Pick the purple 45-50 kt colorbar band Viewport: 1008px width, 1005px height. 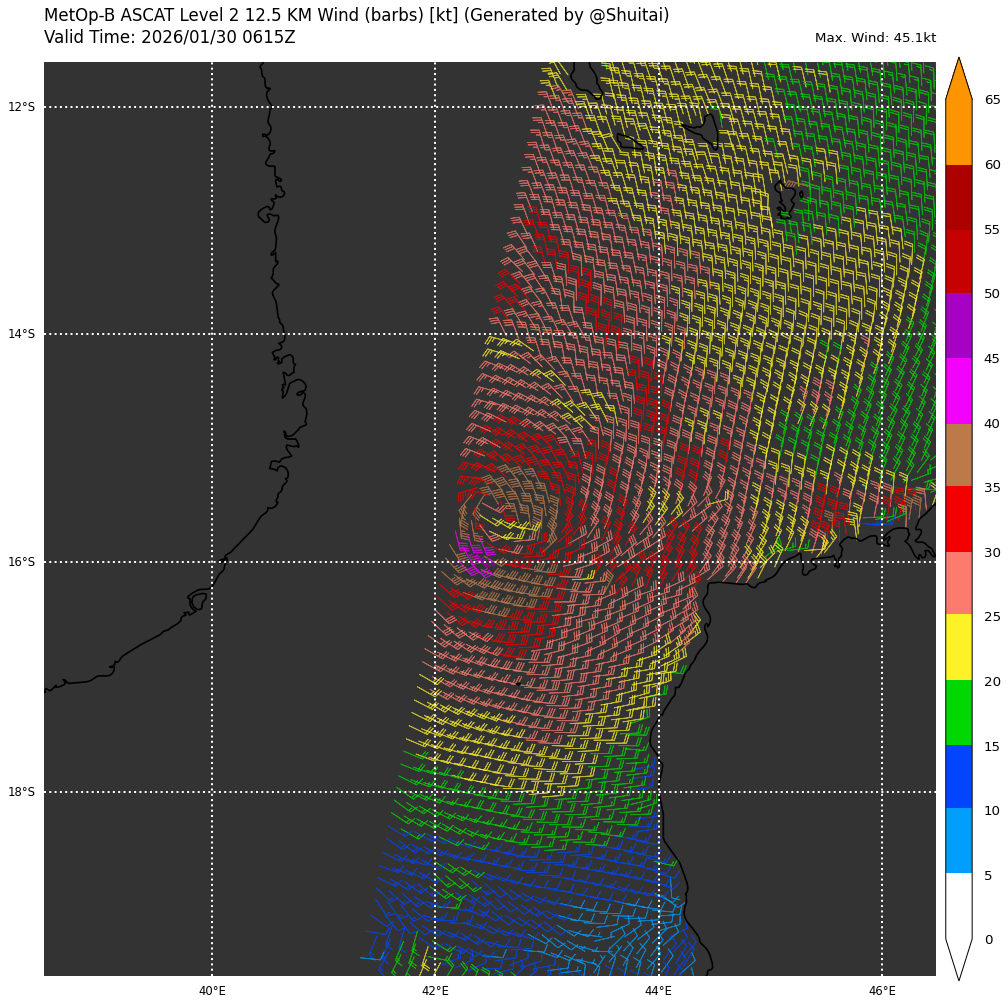pos(958,326)
